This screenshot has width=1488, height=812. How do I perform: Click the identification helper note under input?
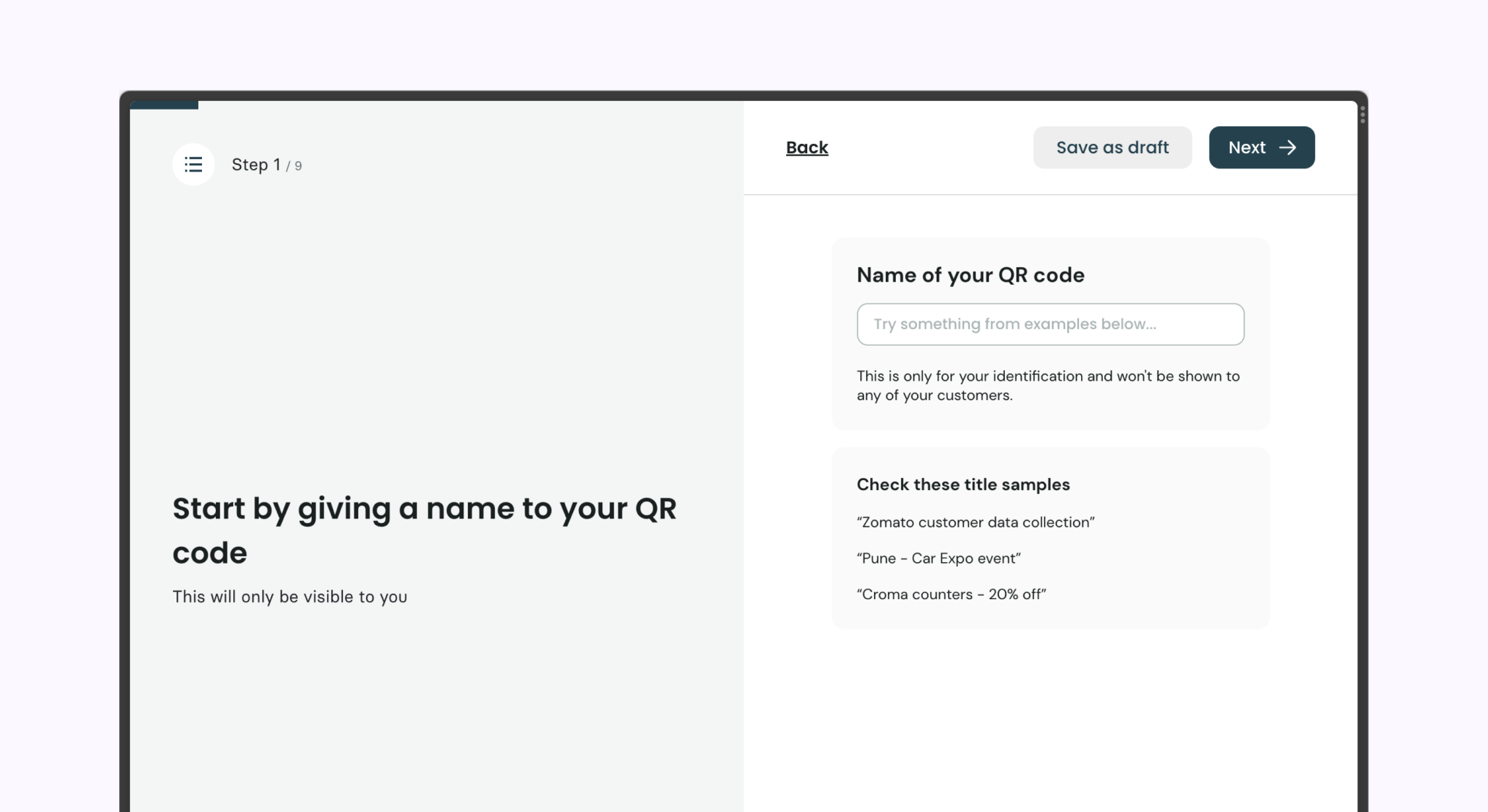(1048, 386)
